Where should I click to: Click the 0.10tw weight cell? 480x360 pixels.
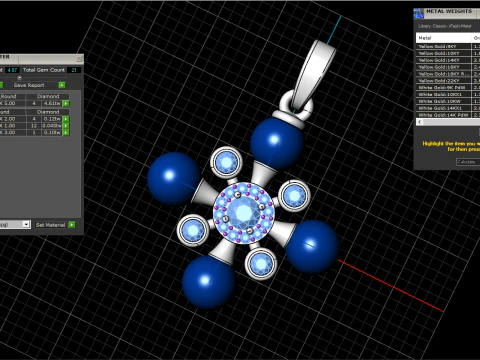pos(52,133)
